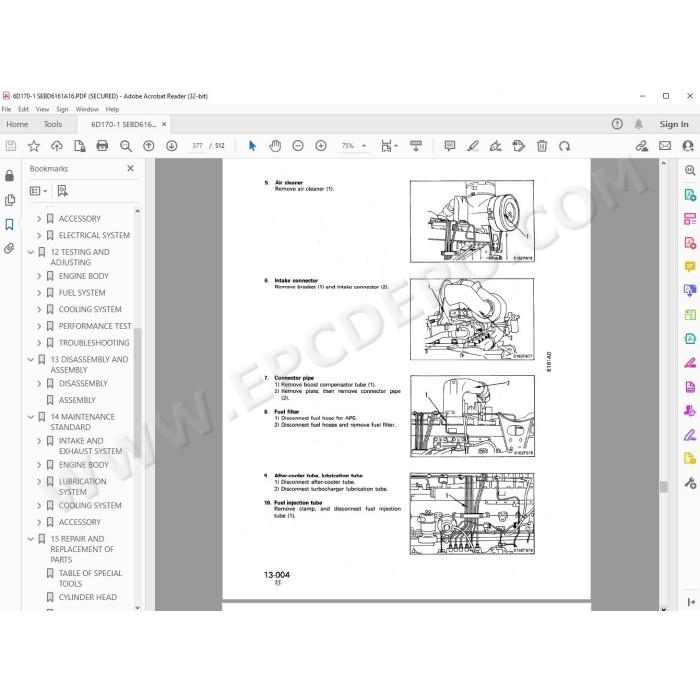Collapse 15 REPAIR AND REPLACEMENT OF PARTS
This screenshot has width=700, height=700.
(x=31, y=539)
